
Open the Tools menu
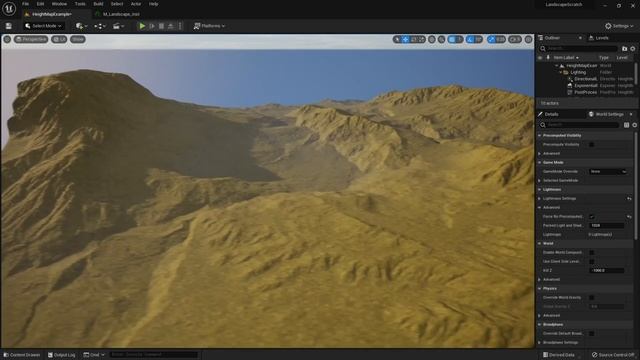tap(80, 4)
